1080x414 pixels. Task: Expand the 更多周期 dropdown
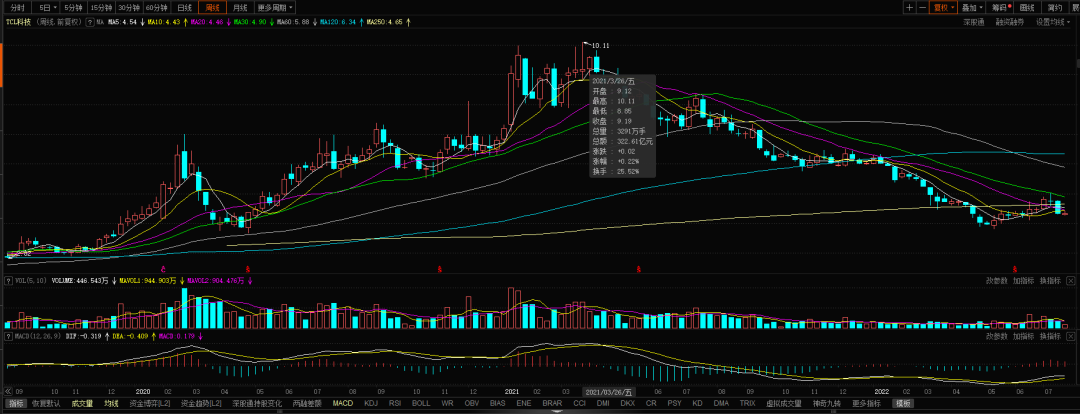[x=275, y=8]
